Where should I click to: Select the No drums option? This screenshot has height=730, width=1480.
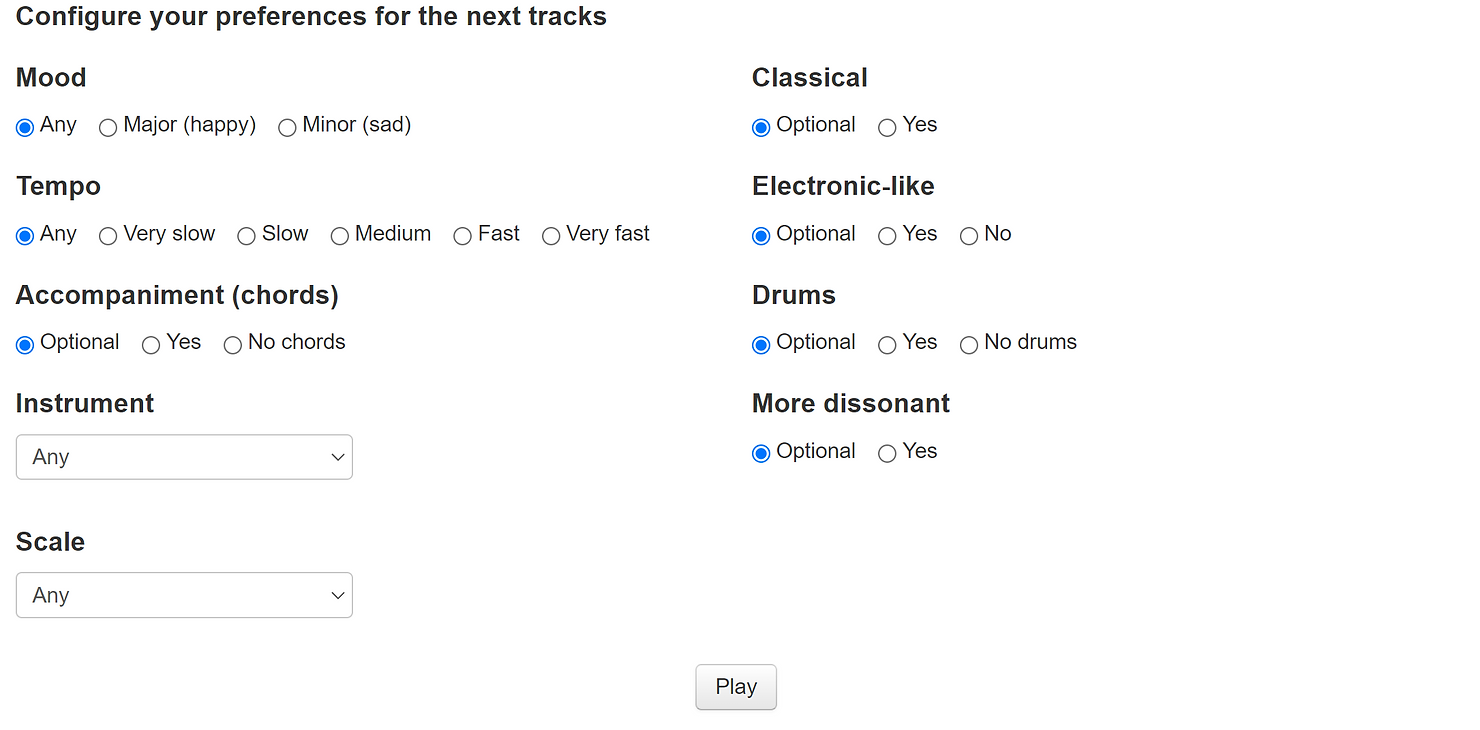coord(969,345)
